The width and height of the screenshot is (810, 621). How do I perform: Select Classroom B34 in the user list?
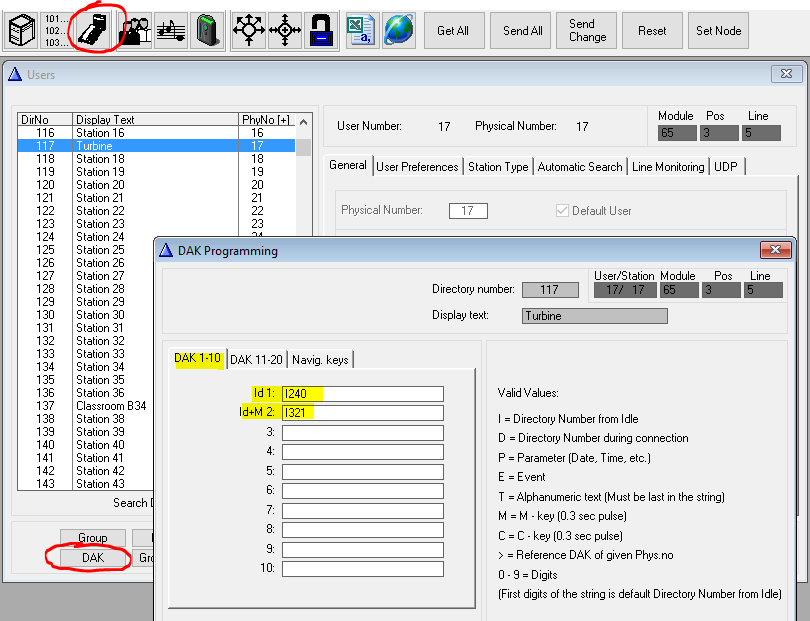(111, 406)
